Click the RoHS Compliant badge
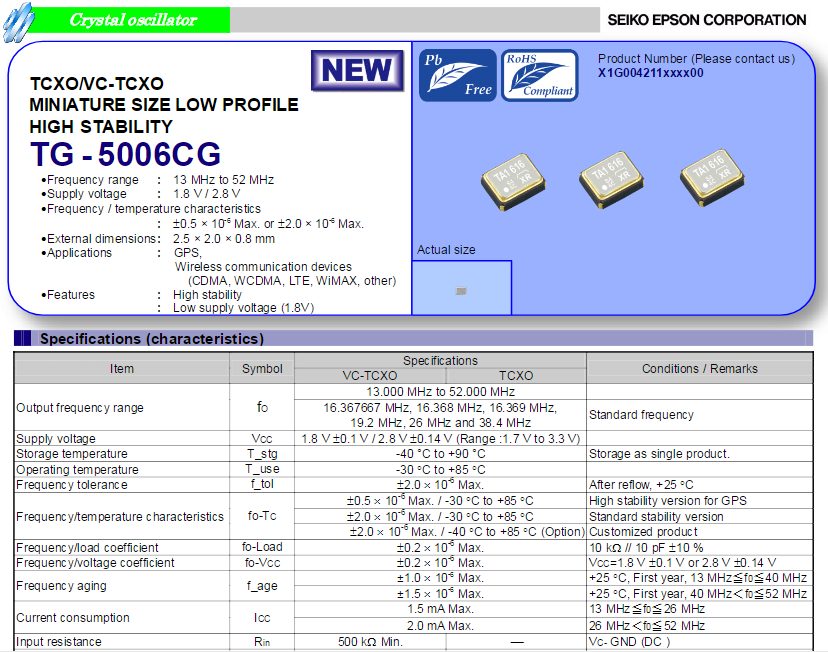 [539, 75]
